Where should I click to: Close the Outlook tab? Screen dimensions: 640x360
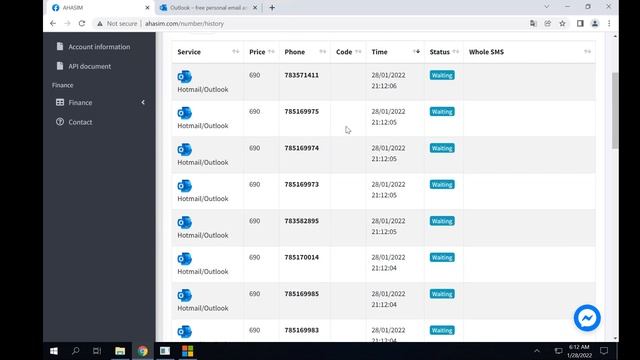point(255,8)
